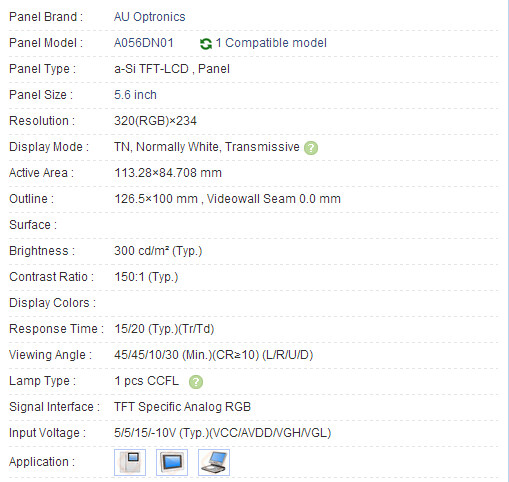
Task: Click the 1 pcs CCFL value
Action: click(146, 381)
